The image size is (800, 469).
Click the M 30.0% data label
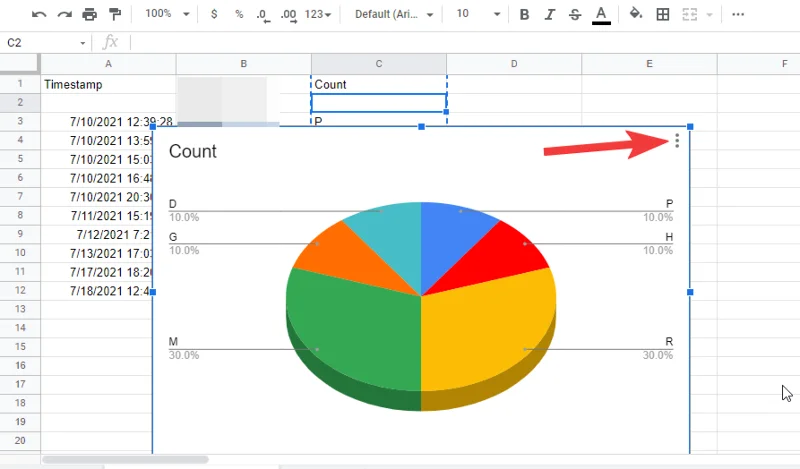pos(184,348)
